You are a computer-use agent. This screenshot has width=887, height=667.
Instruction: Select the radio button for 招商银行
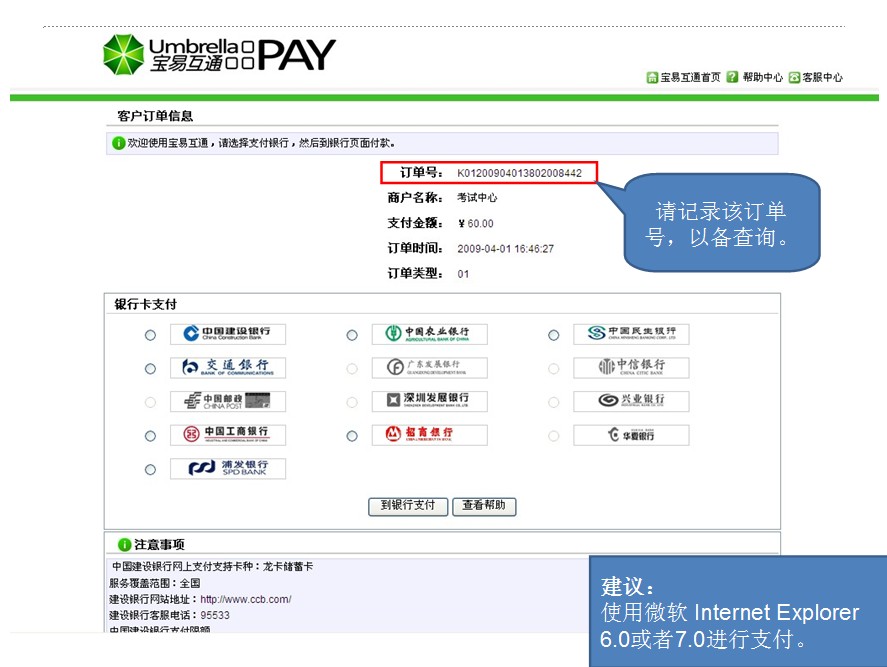point(352,435)
